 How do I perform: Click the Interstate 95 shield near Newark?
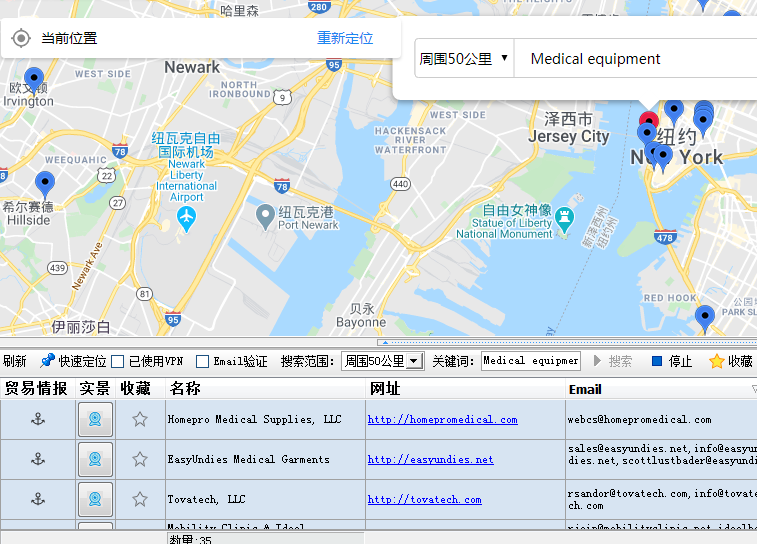click(x=333, y=65)
